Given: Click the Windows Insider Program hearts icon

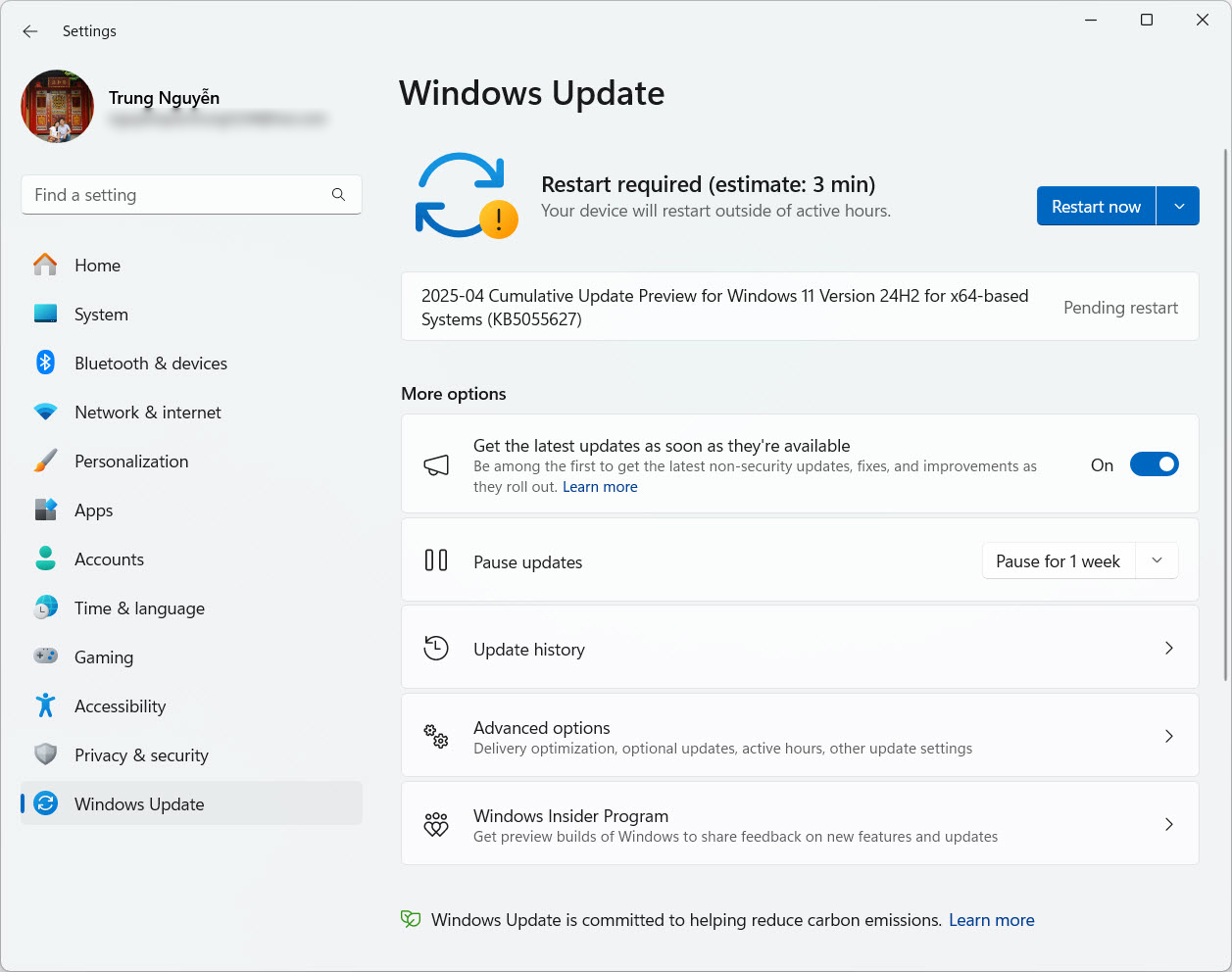Looking at the screenshot, I should point(436,824).
